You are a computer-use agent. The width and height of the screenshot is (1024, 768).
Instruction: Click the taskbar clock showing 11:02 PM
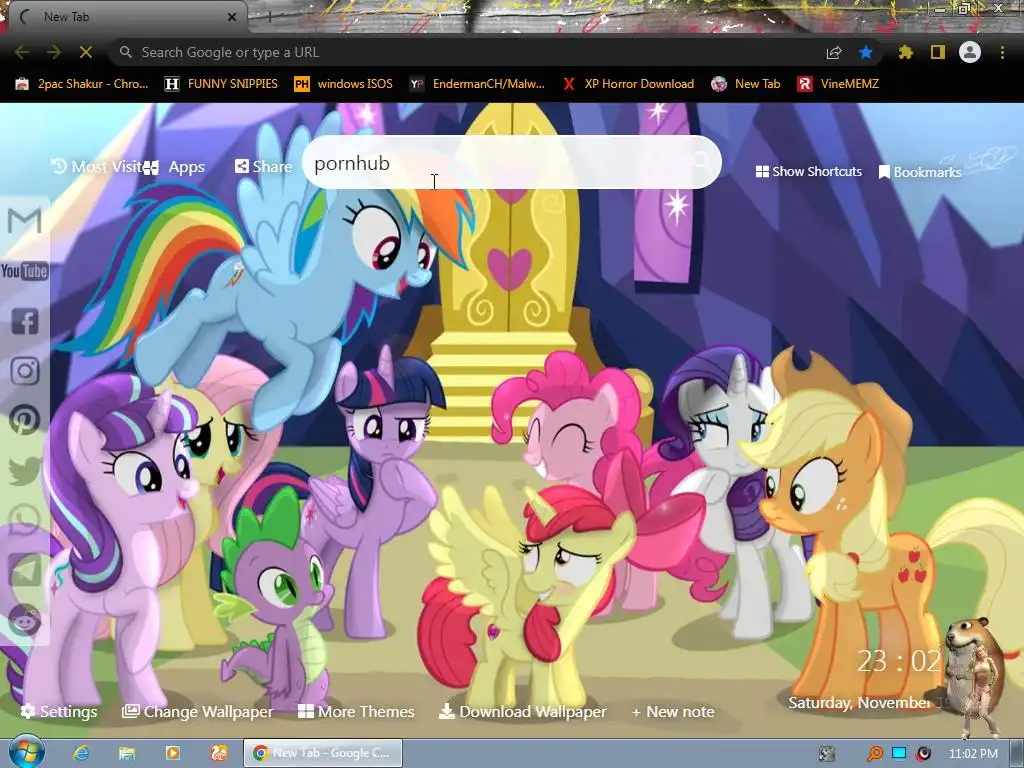pyautogui.click(x=973, y=754)
